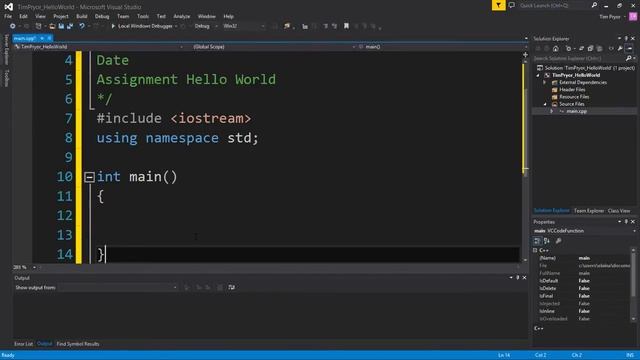Toggle the bookmark toolbar icon

(346, 26)
